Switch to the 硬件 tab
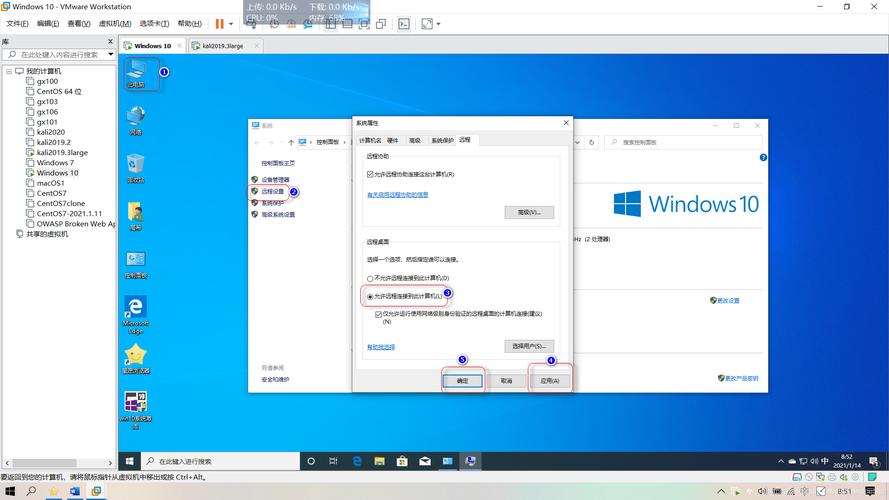Image resolution: width=889 pixels, height=500 pixels. click(x=392, y=141)
